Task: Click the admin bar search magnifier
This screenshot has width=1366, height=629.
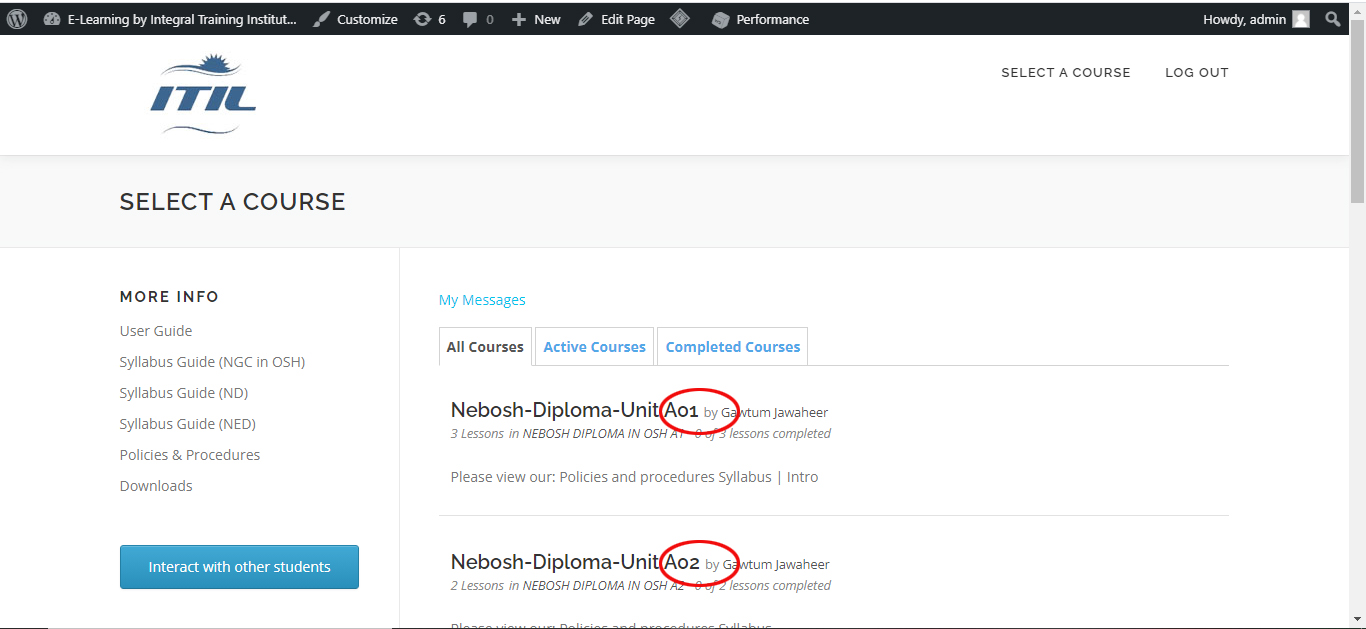Action: [x=1333, y=19]
